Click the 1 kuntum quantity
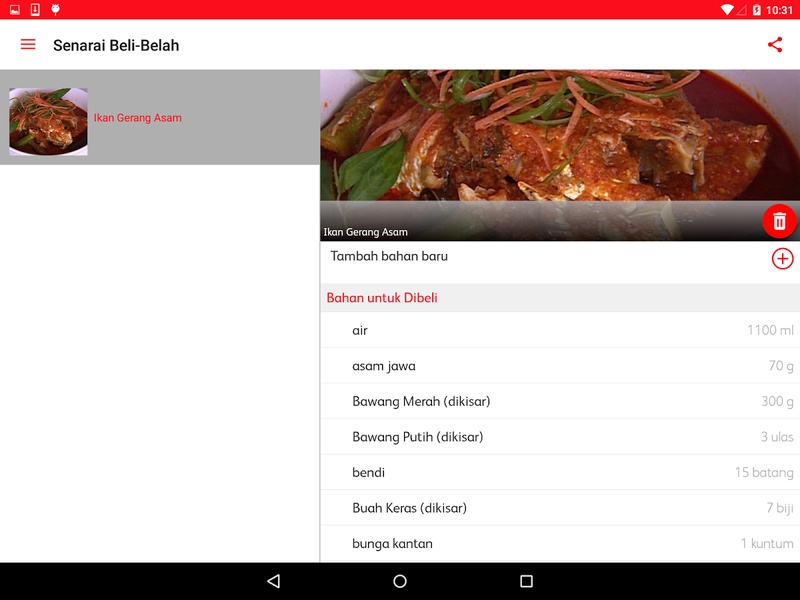This screenshot has height=600, width=800. point(767,543)
